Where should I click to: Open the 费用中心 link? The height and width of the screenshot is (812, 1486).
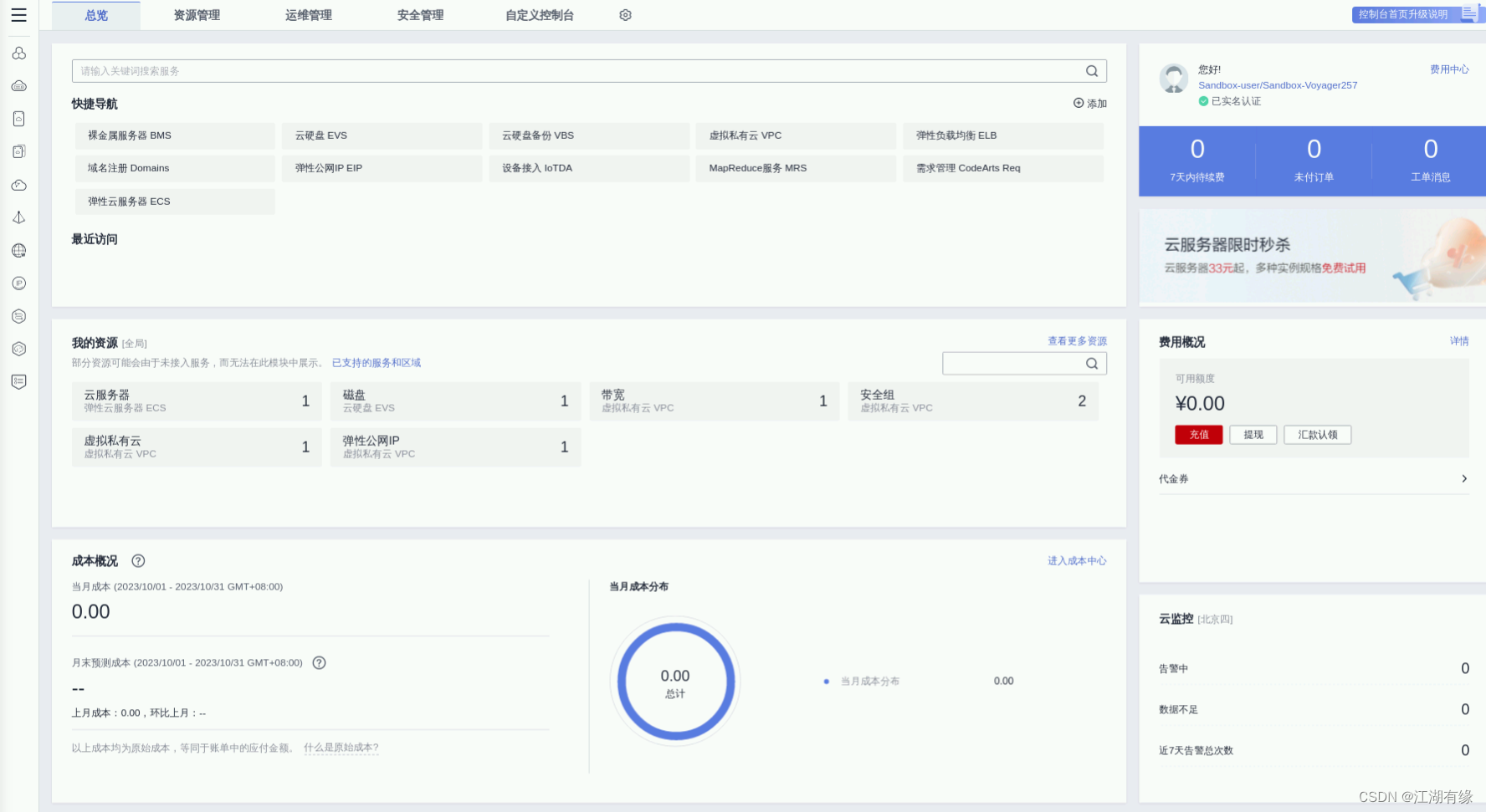point(1449,69)
